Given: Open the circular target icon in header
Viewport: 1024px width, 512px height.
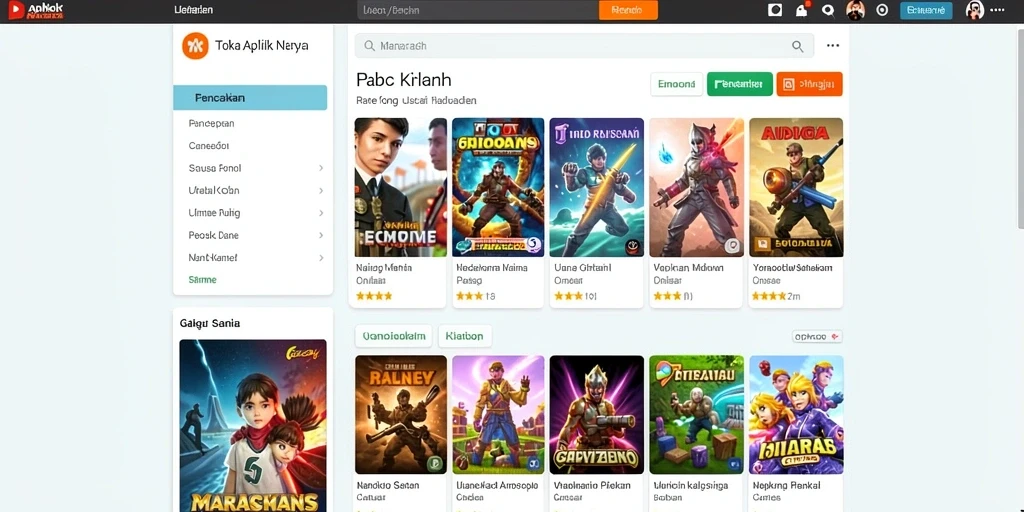Looking at the screenshot, I should 882,10.
